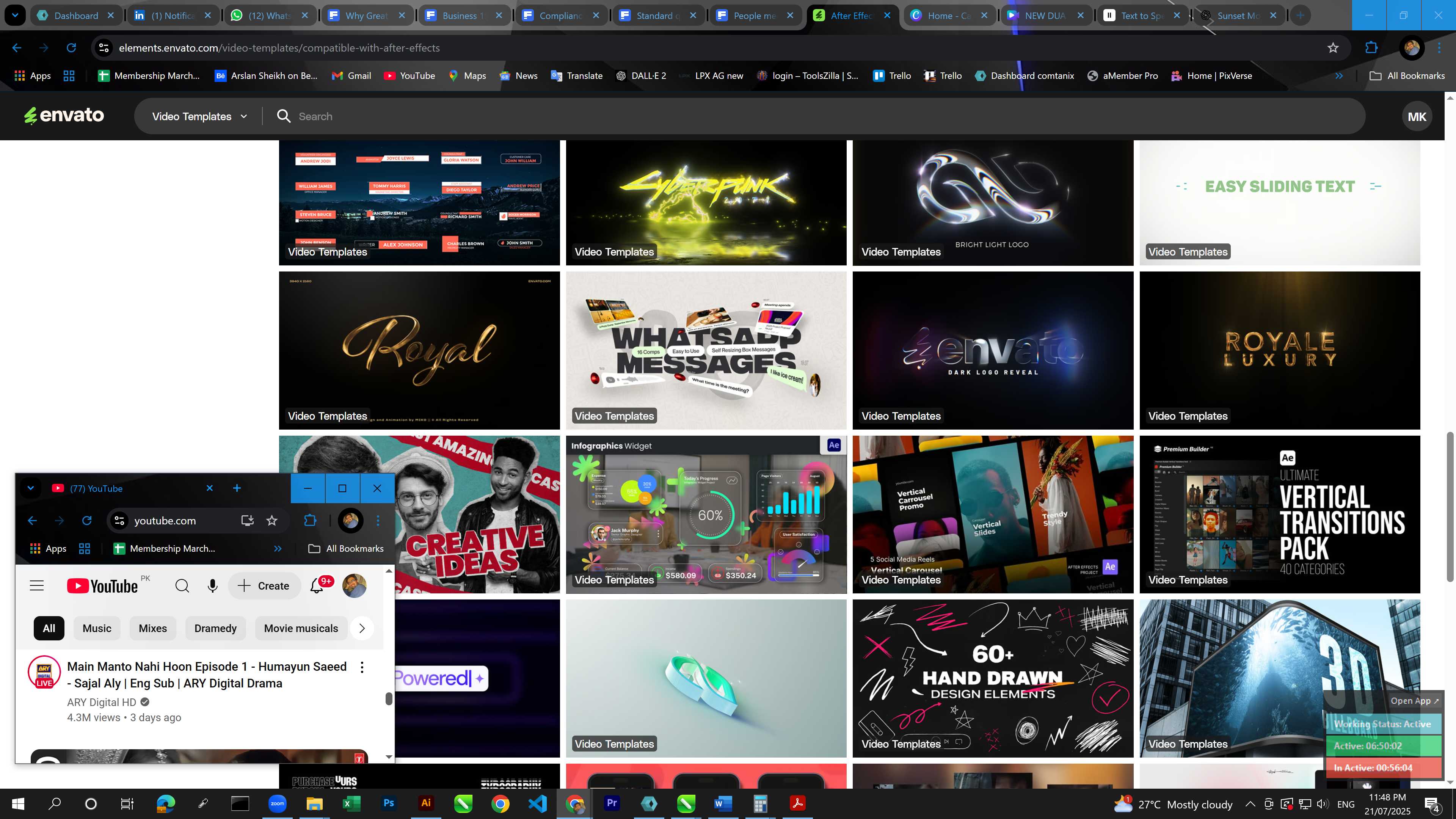Open Chrome menu three dots in YouTube window
This screenshot has width=1456, height=819.
378,521
